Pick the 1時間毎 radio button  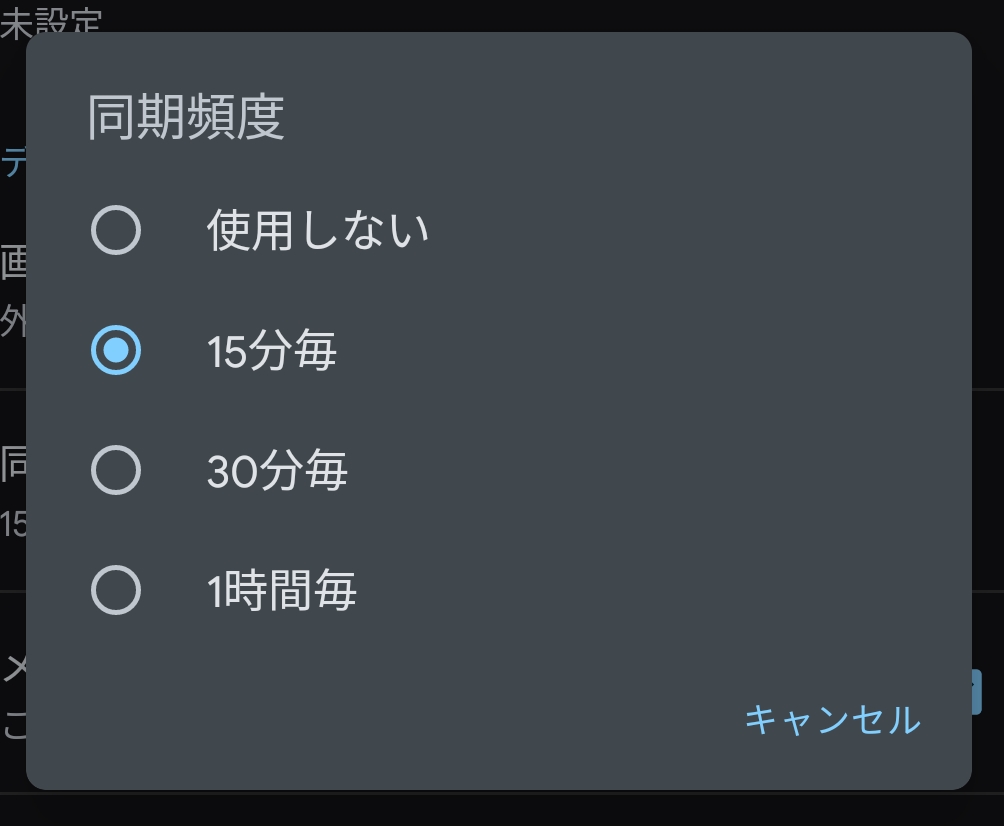coord(116,589)
